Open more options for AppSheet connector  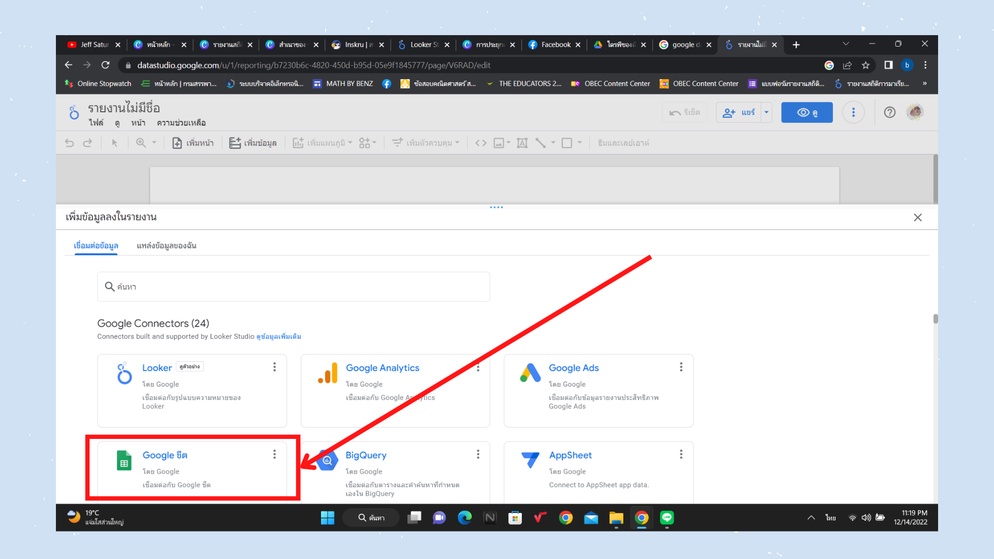(681, 454)
